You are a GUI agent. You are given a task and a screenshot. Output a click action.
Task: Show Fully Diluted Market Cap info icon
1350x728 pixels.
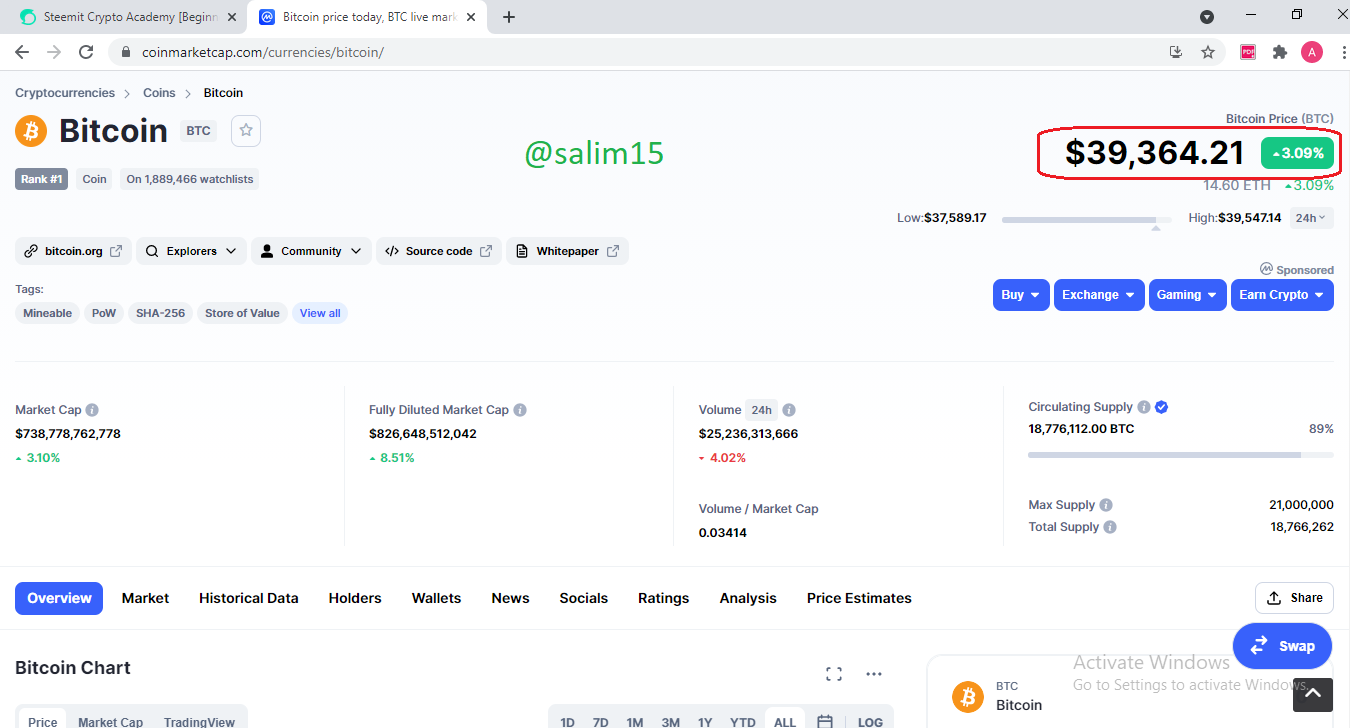click(520, 410)
